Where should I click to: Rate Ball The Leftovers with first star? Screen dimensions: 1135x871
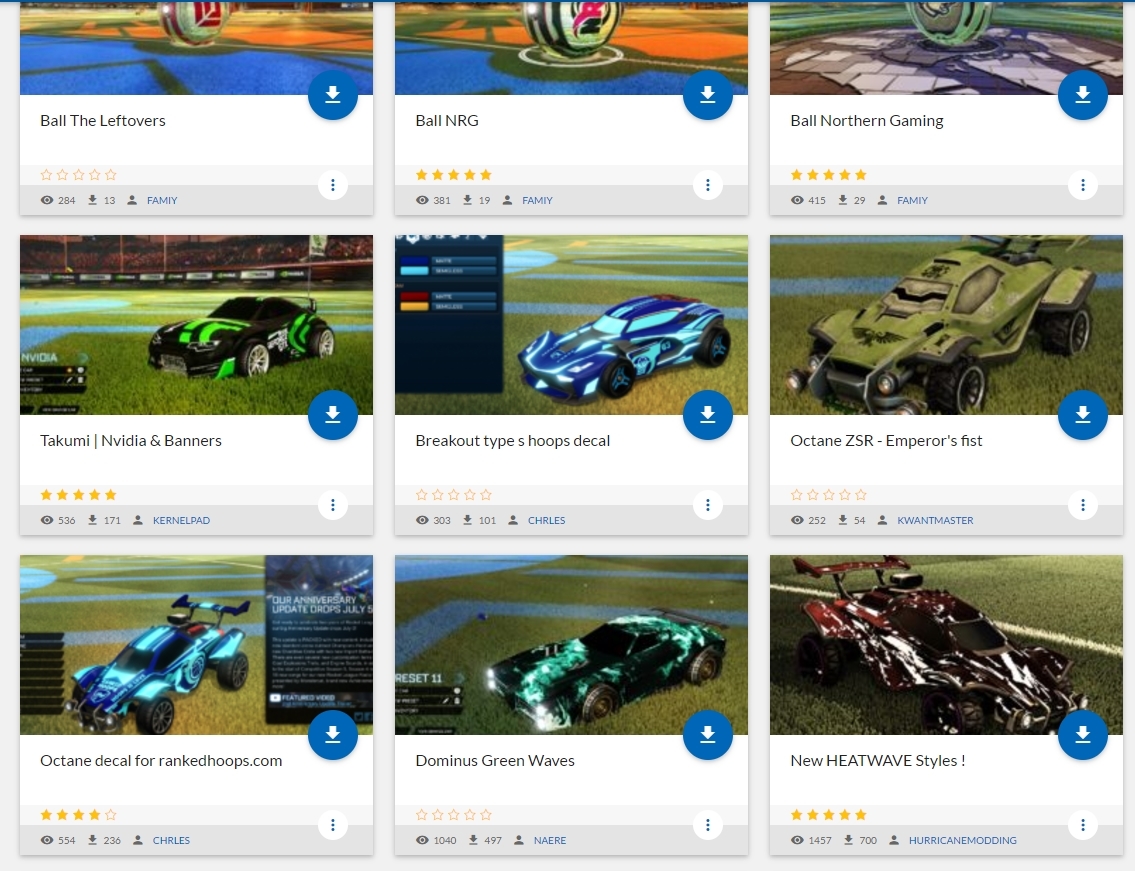click(46, 174)
